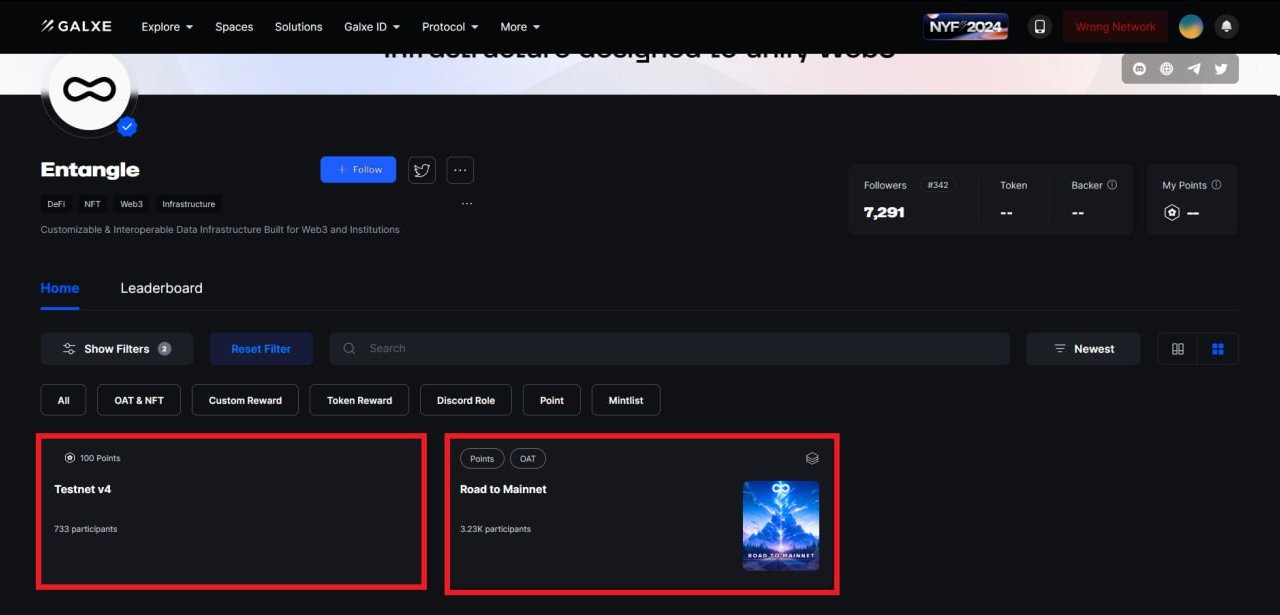This screenshot has width=1280, height=615.
Task: Click the Infrastructure tag
Action: click(188, 204)
